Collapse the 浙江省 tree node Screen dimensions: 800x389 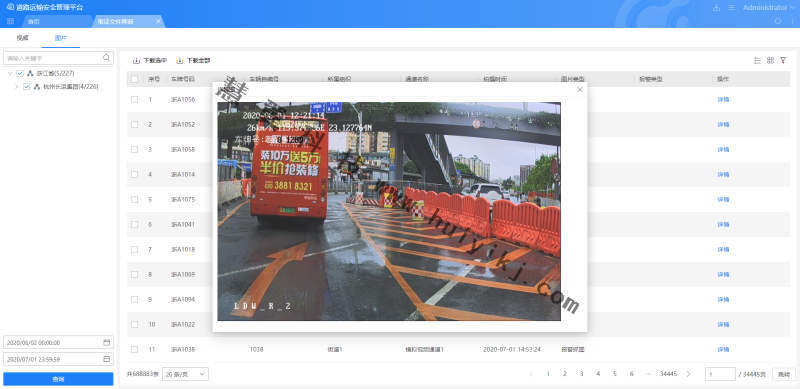point(10,73)
